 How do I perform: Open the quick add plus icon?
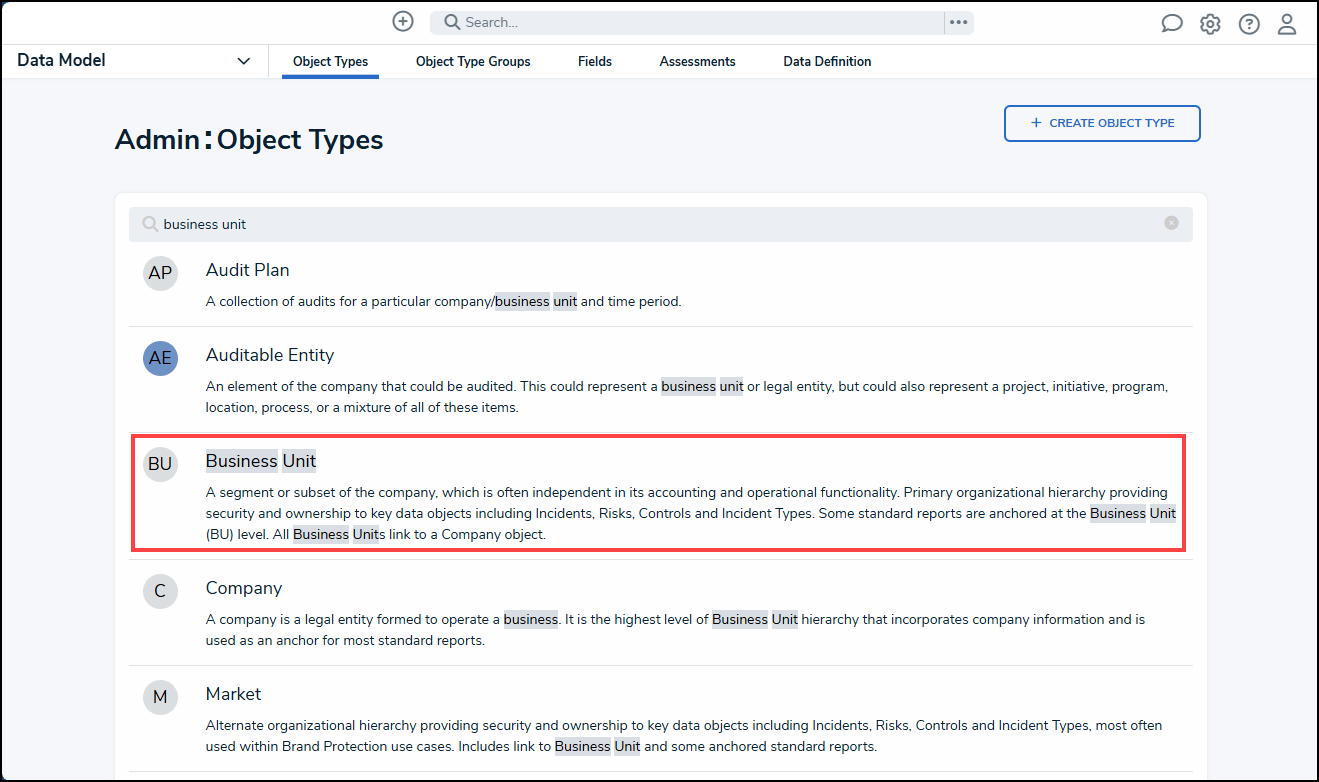pos(402,21)
